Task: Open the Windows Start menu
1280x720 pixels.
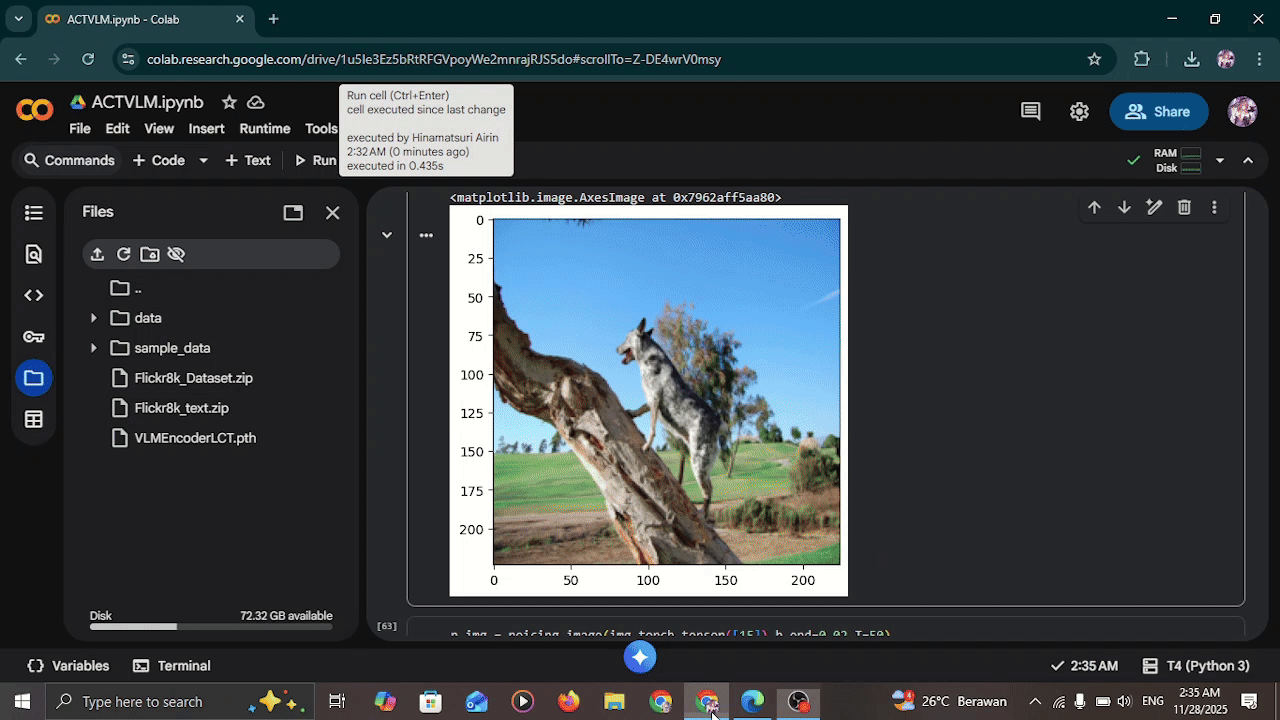Action: click(x=22, y=701)
